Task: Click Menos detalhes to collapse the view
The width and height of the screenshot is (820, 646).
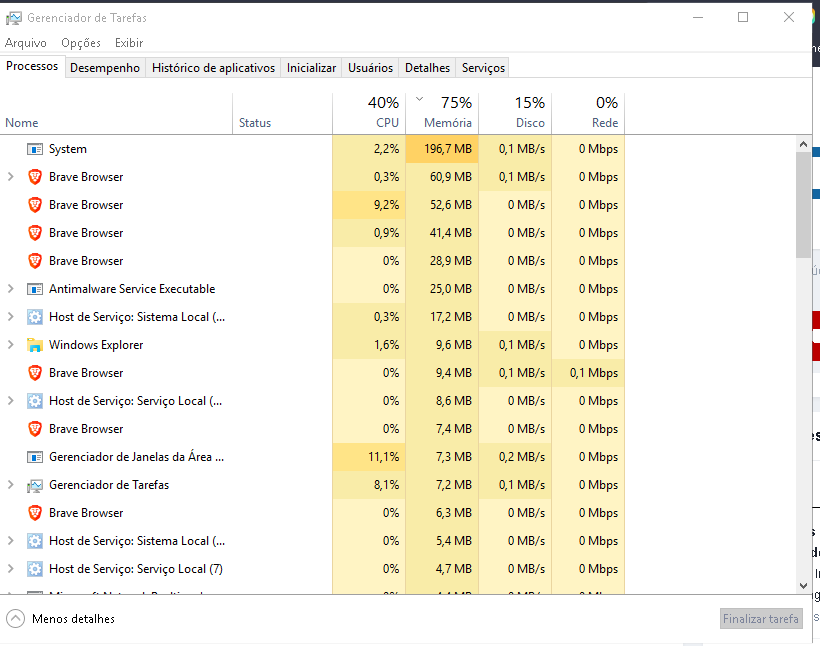Action: pyautogui.click(x=61, y=619)
